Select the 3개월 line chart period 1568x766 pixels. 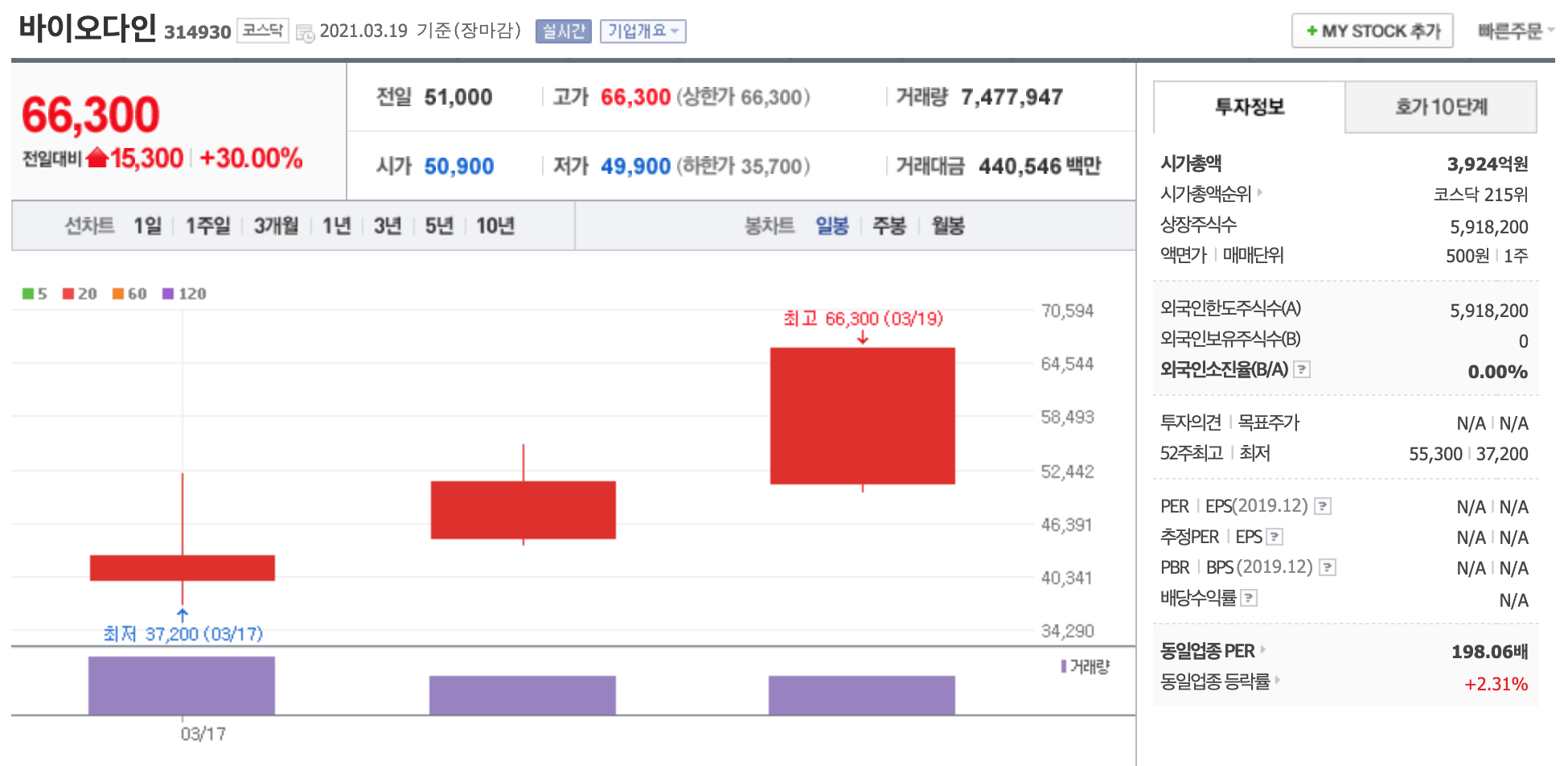(x=276, y=226)
